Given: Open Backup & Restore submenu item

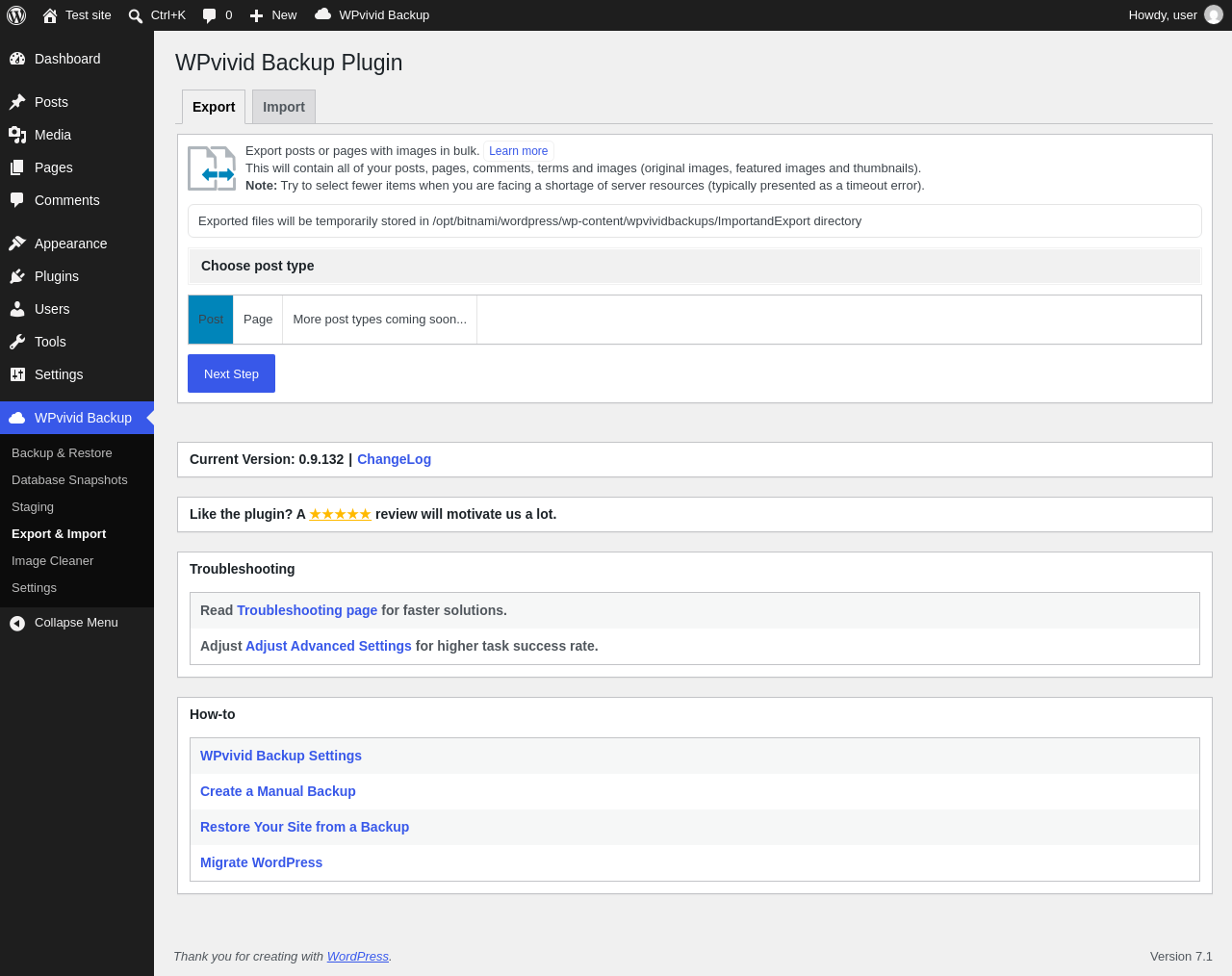Looking at the screenshot, I should 62,453.
